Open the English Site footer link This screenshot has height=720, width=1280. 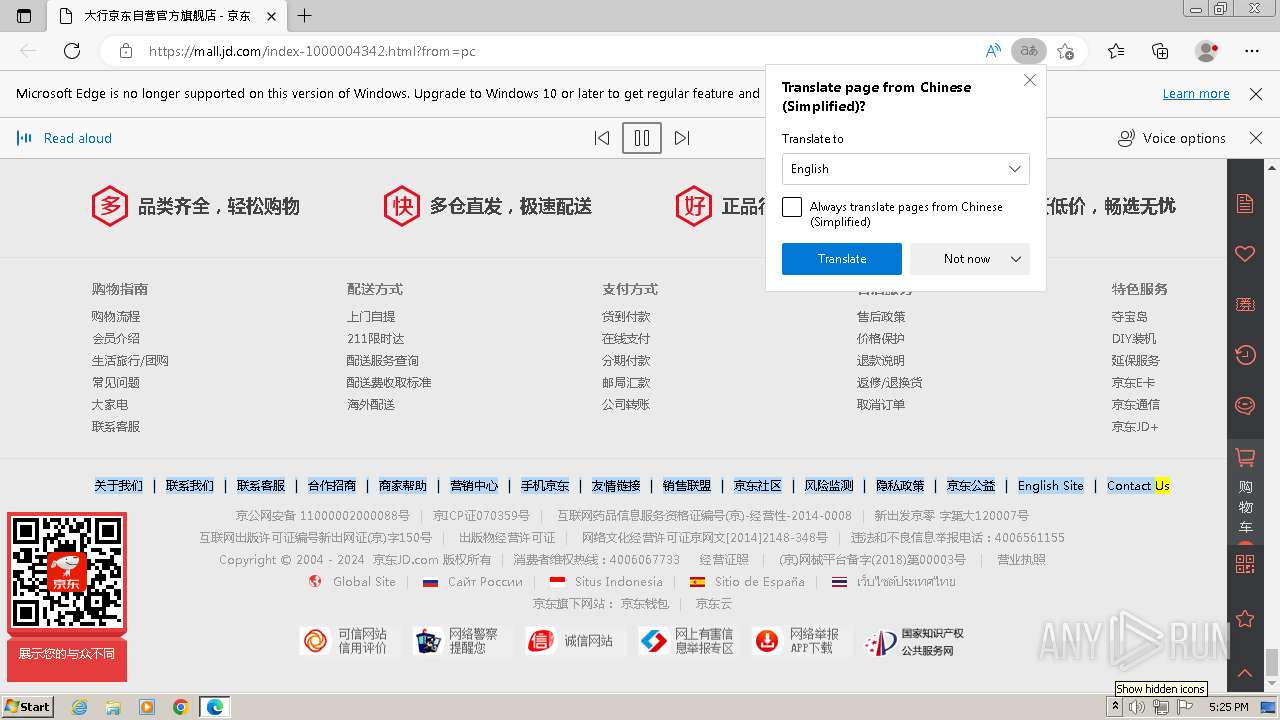tap(1050, 485)
